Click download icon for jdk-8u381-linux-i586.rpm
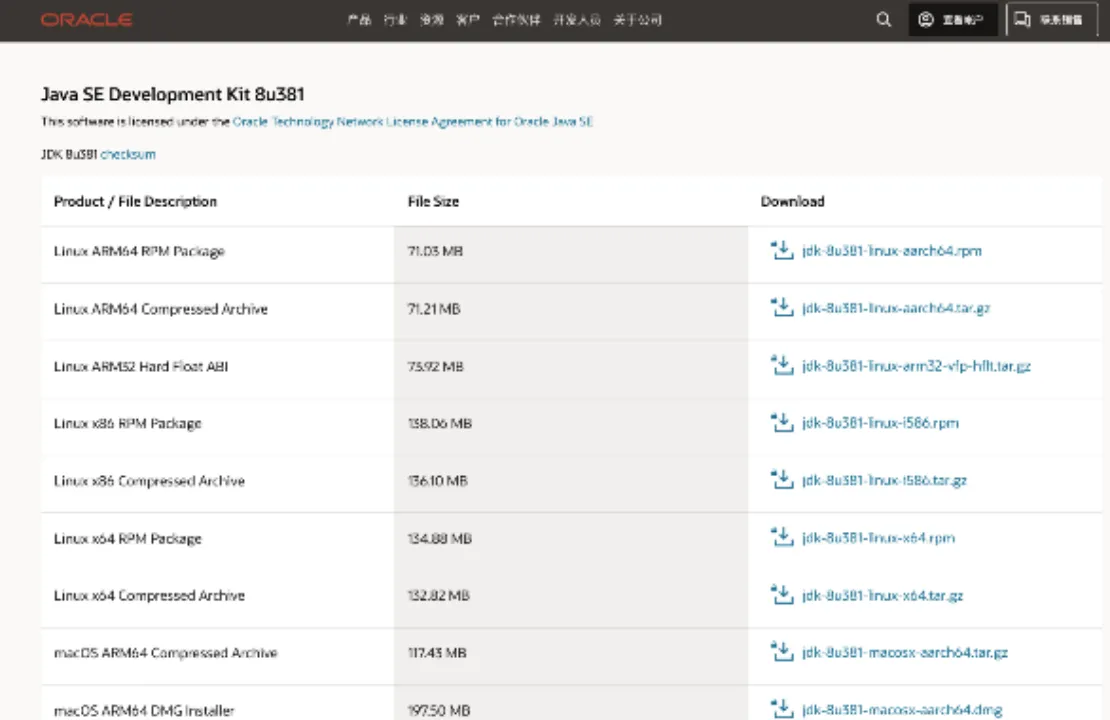1110x720 pixels. (781, 423)
